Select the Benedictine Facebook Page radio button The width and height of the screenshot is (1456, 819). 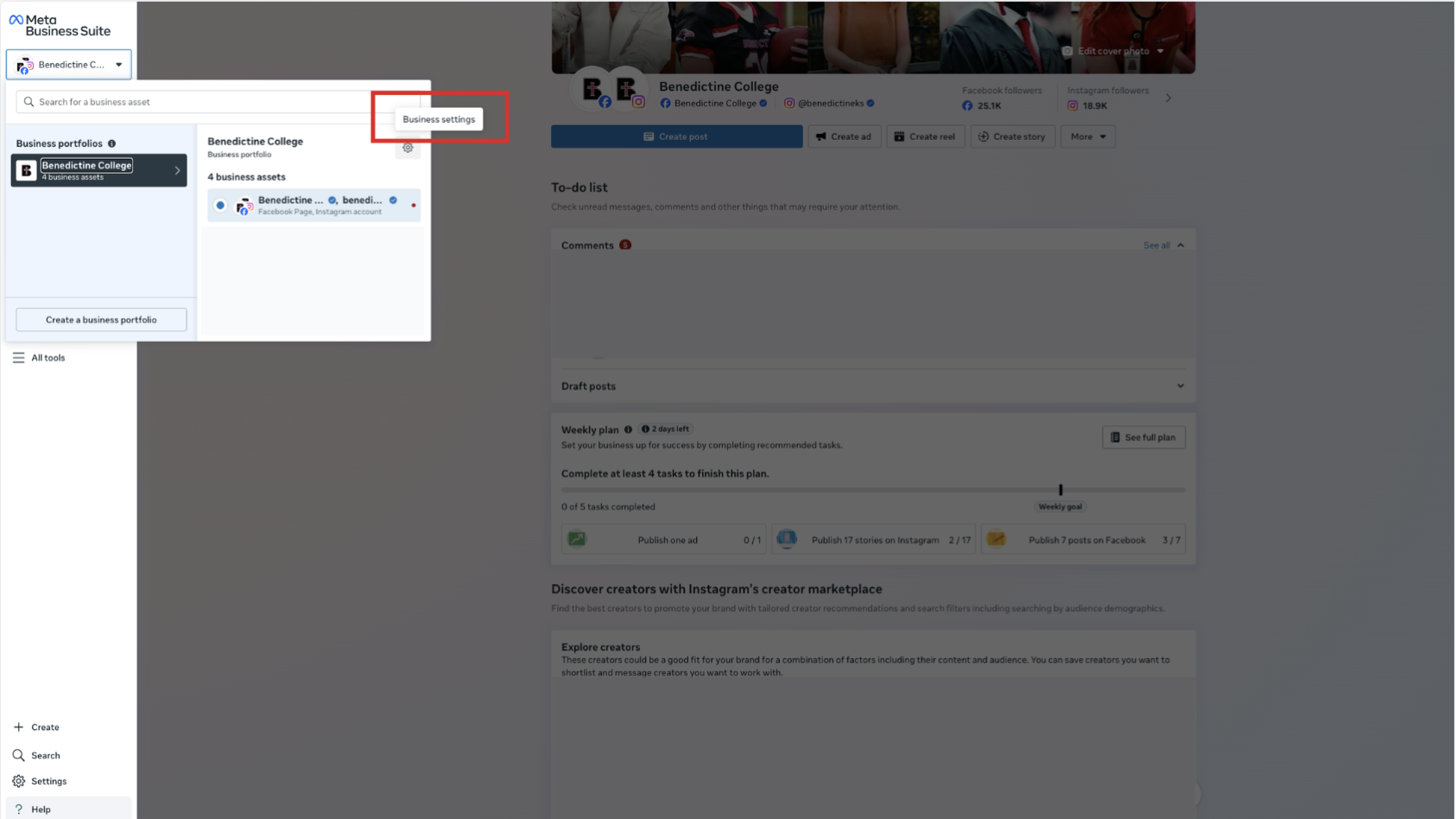[x=220, y=206]
